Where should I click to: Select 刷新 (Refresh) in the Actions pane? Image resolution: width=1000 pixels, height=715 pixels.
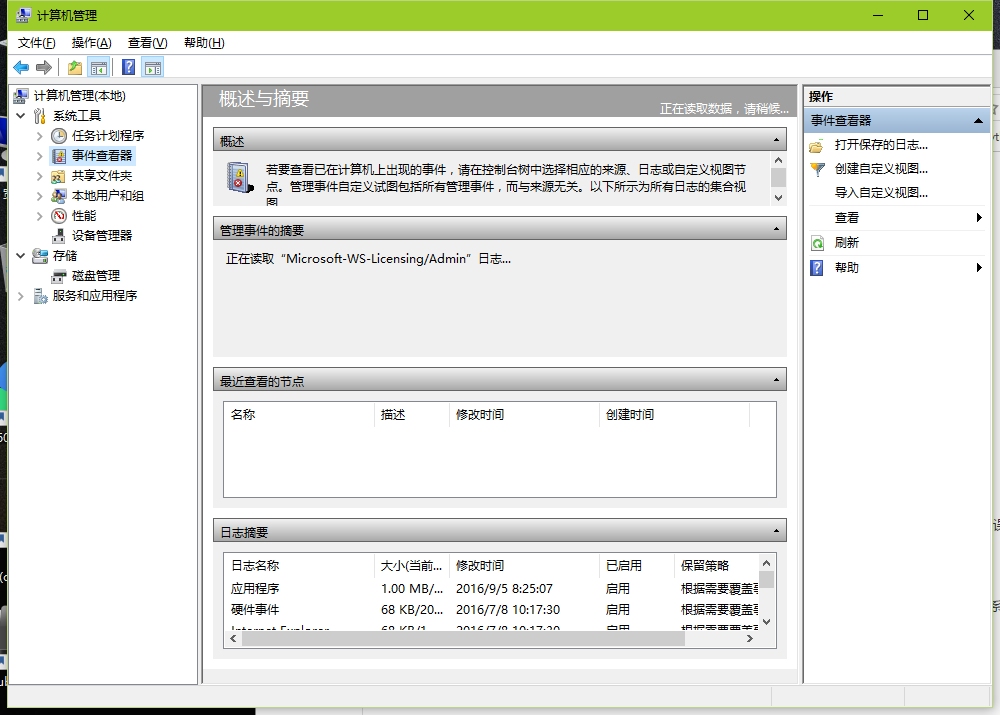[846, 242]
